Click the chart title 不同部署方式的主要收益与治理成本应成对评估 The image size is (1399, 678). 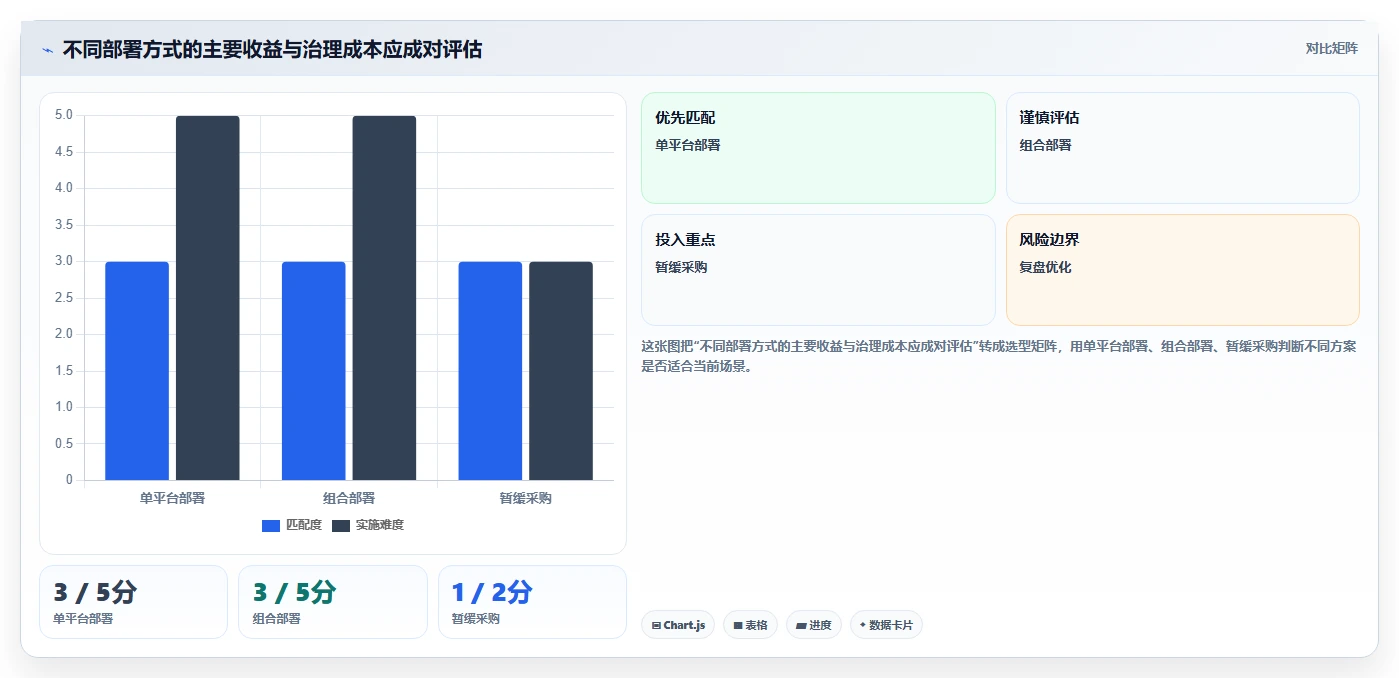pos(272,50)
